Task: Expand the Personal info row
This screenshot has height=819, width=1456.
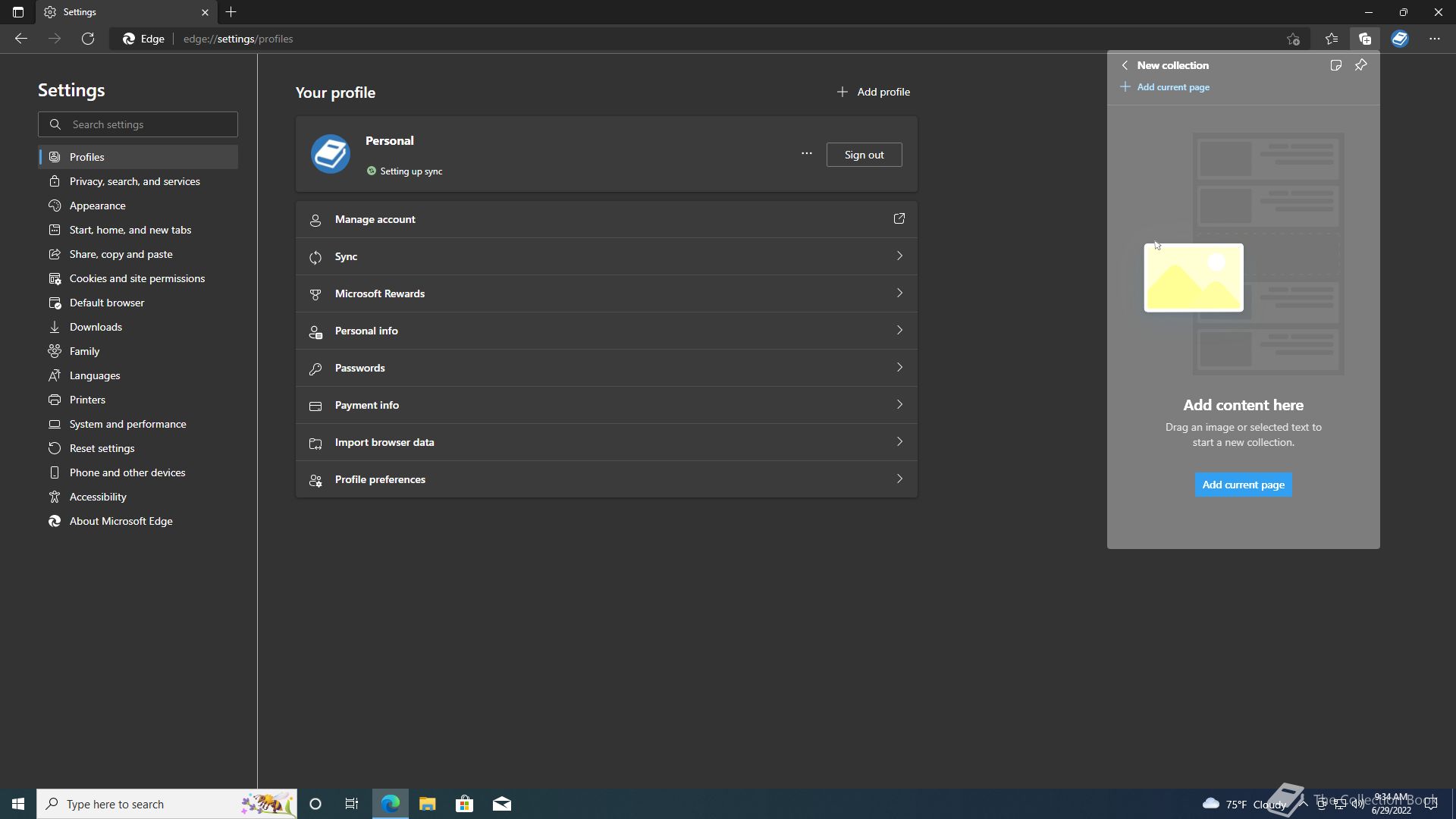Action: pos(607,331)
